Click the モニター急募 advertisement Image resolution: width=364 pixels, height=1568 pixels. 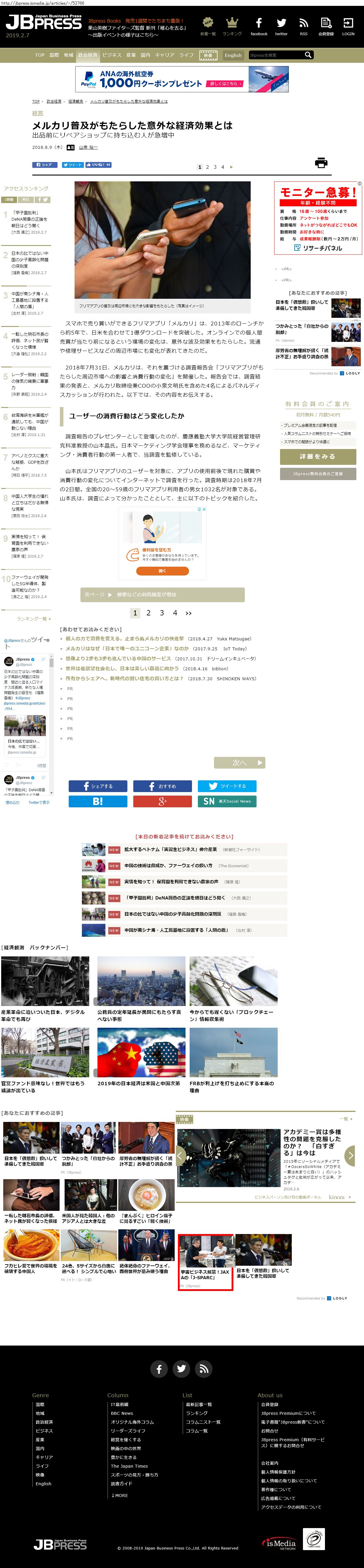318,218
